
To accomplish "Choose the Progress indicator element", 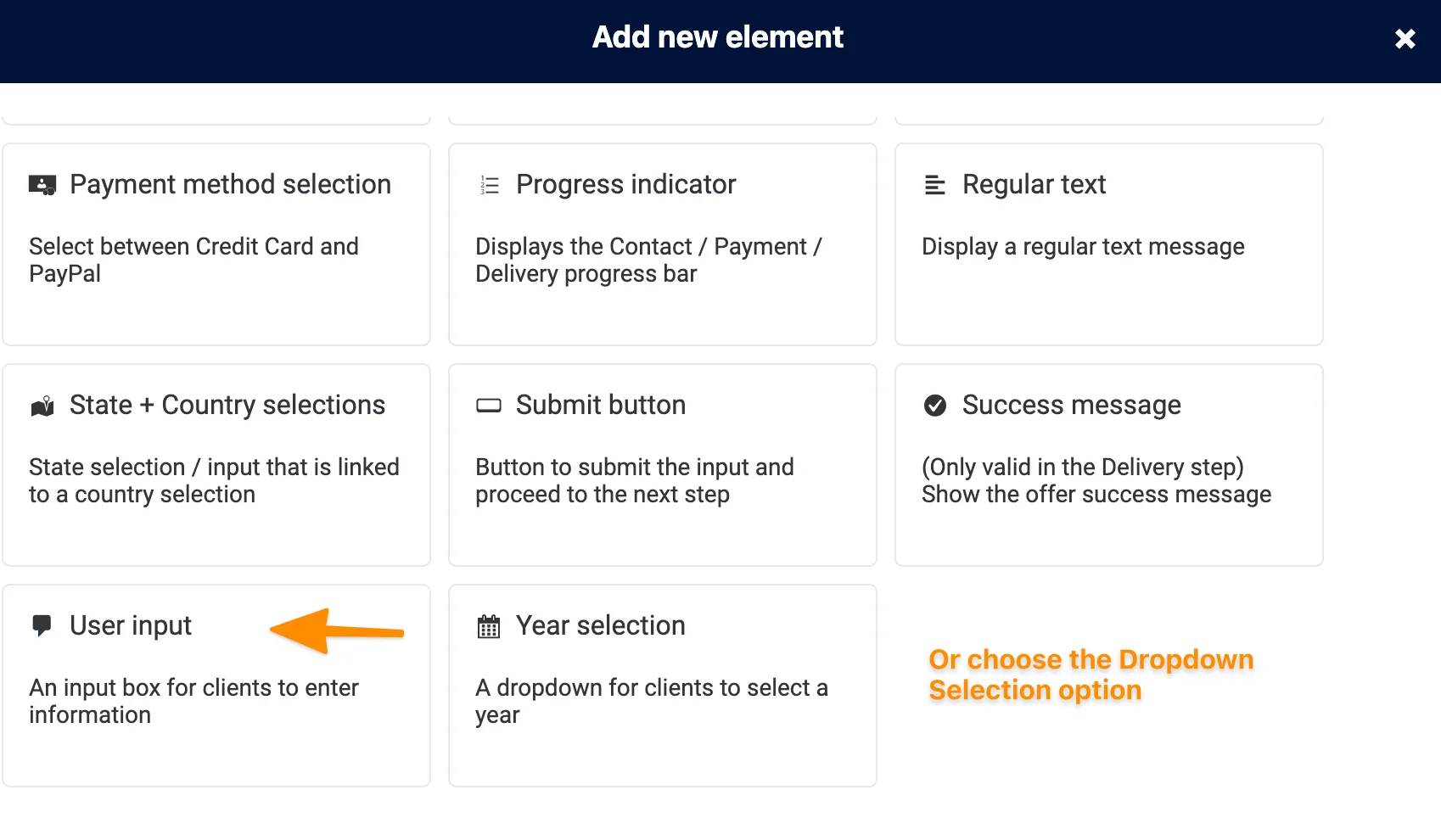I will (x=662, y=244).
